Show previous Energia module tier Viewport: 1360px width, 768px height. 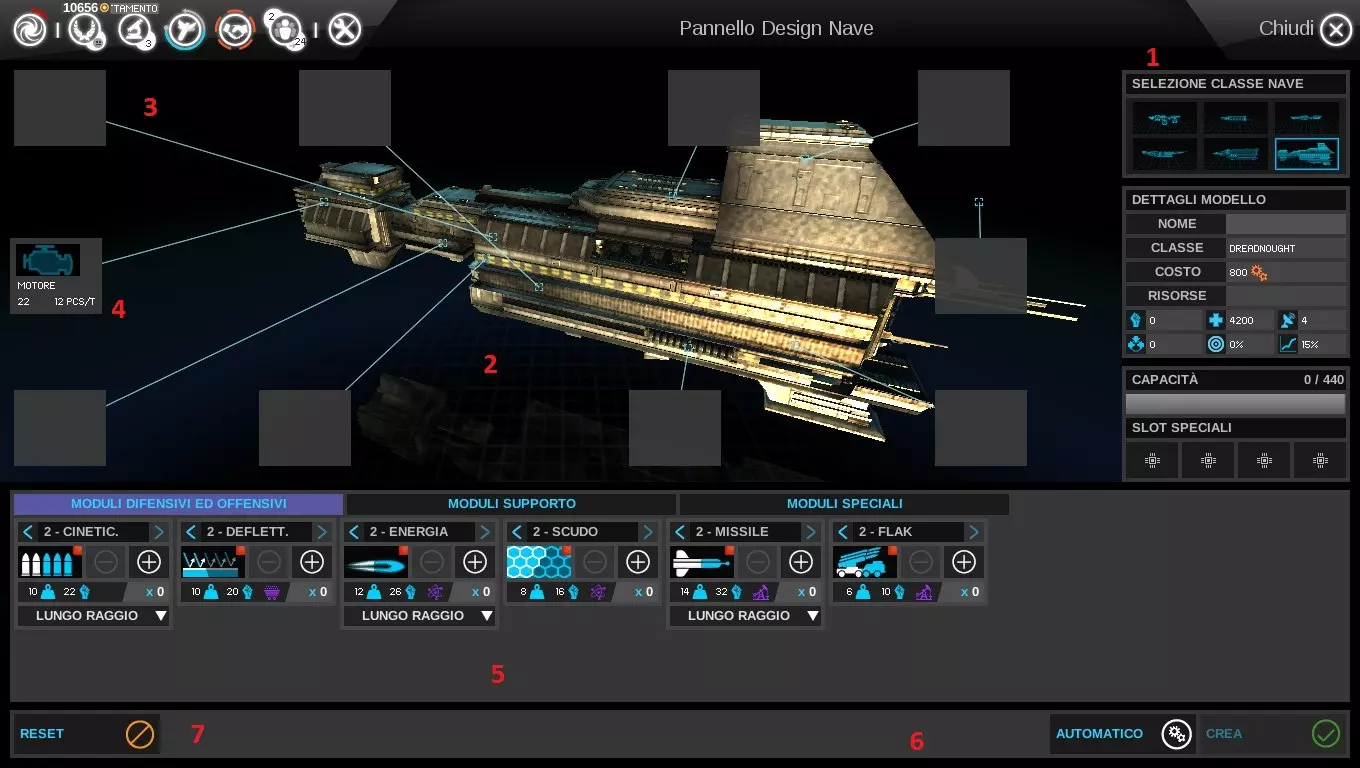pyautogui.click(x=354, y=532)
